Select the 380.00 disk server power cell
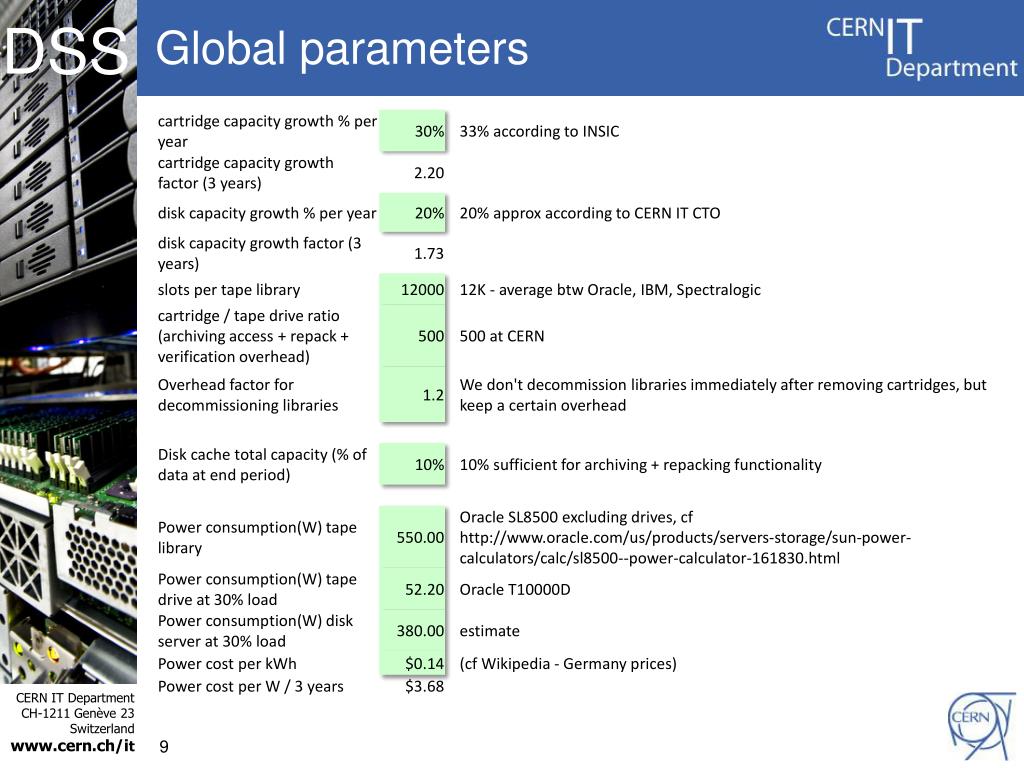The image size is (1024, 768). tap(413, 630)
